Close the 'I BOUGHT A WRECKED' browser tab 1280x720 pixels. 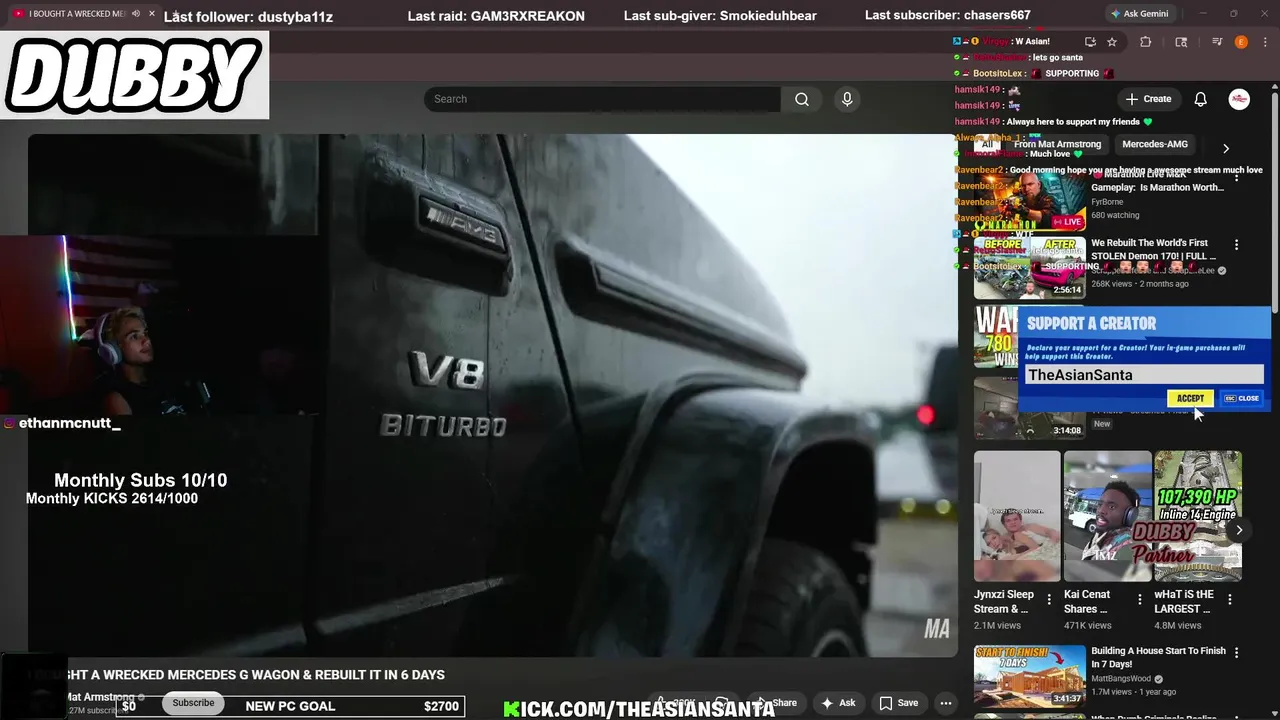coord(151,14)
